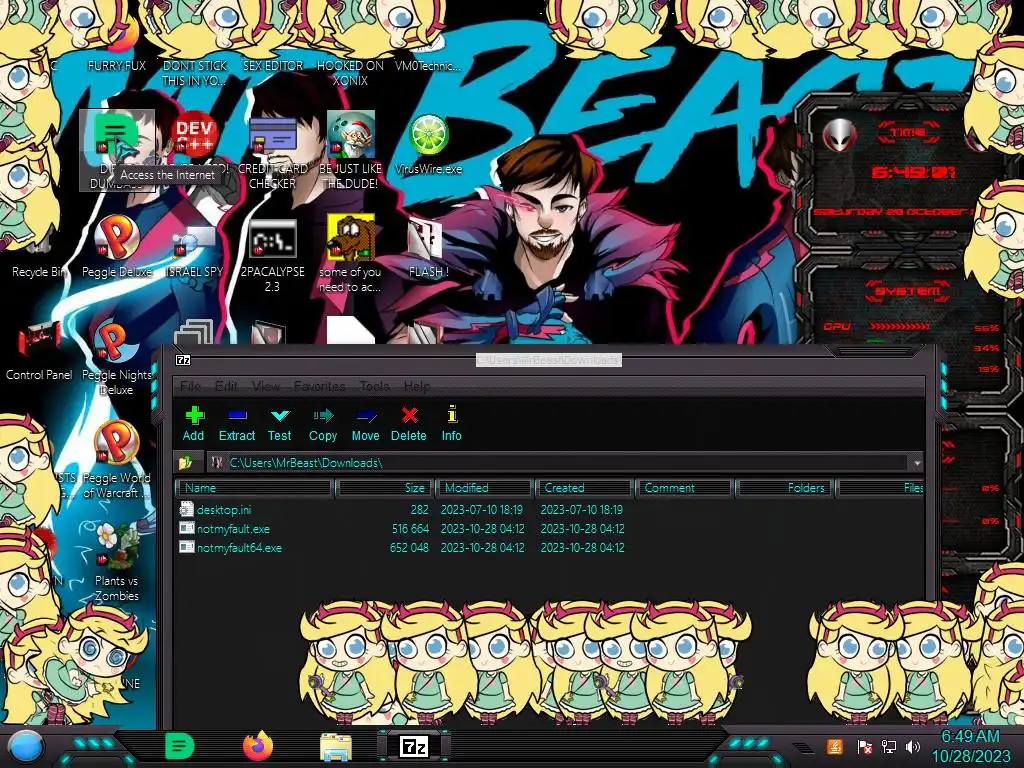The height and width of the screenshot is (768, 1024).
Task: Choose the Move toolbar icon
Action: tap(365, 423)
